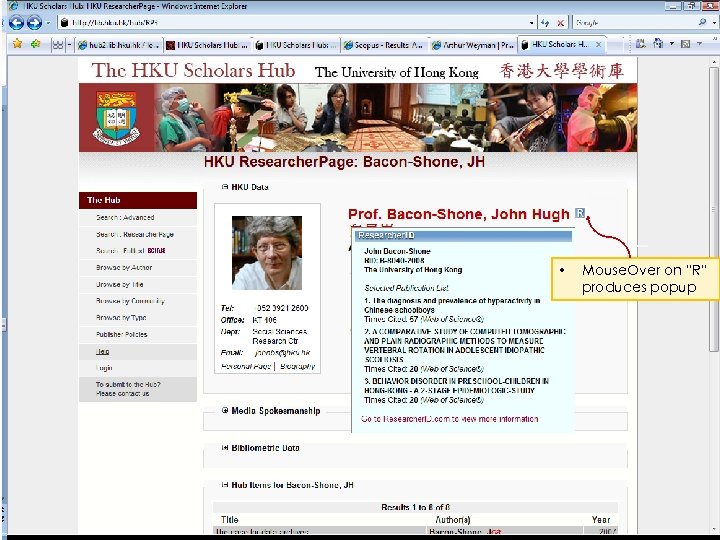
Task: Open Search: Fulltext in sidebar
Action: [x=130, y=251]
